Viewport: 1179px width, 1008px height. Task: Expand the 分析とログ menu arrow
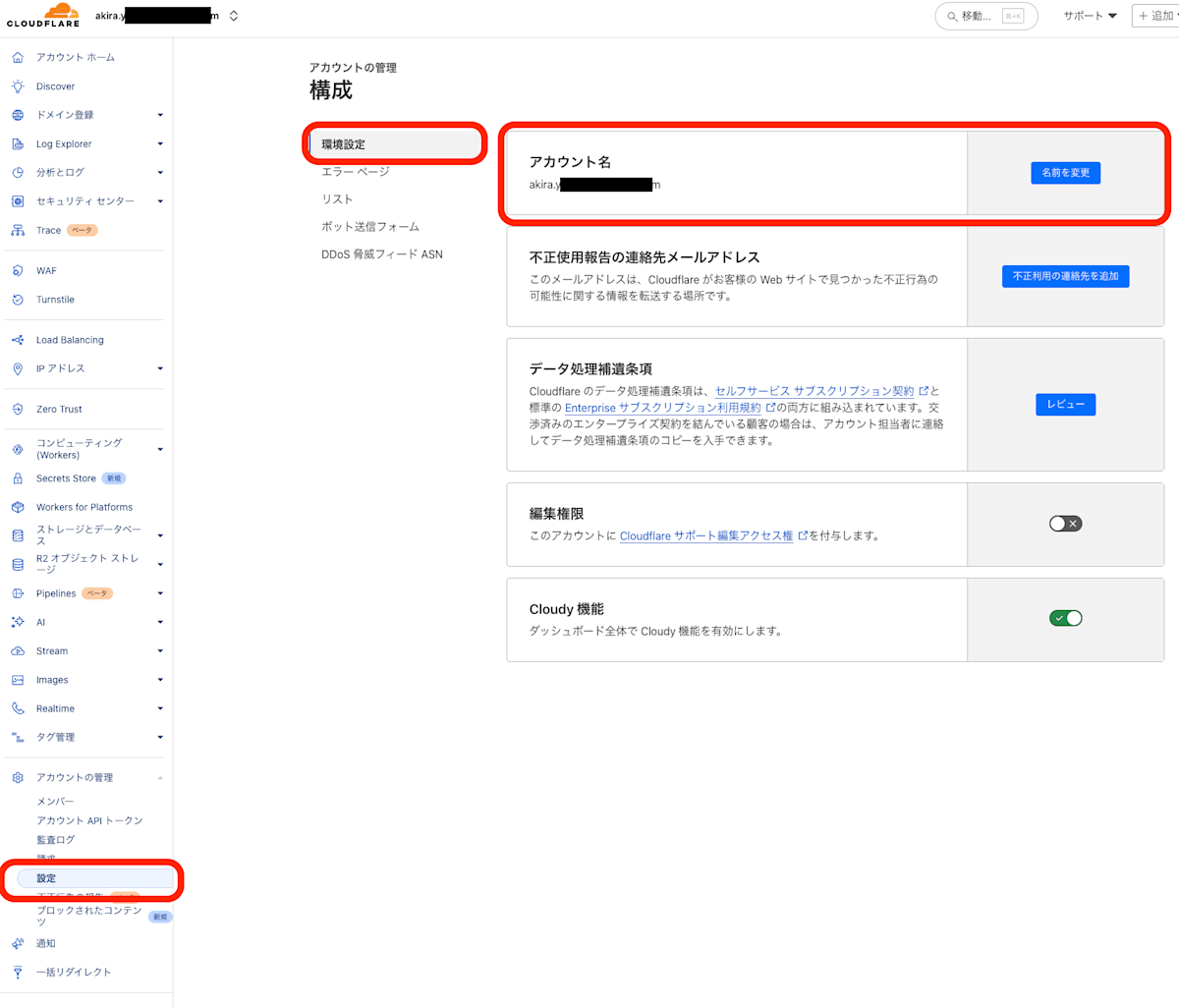(160, 172)
